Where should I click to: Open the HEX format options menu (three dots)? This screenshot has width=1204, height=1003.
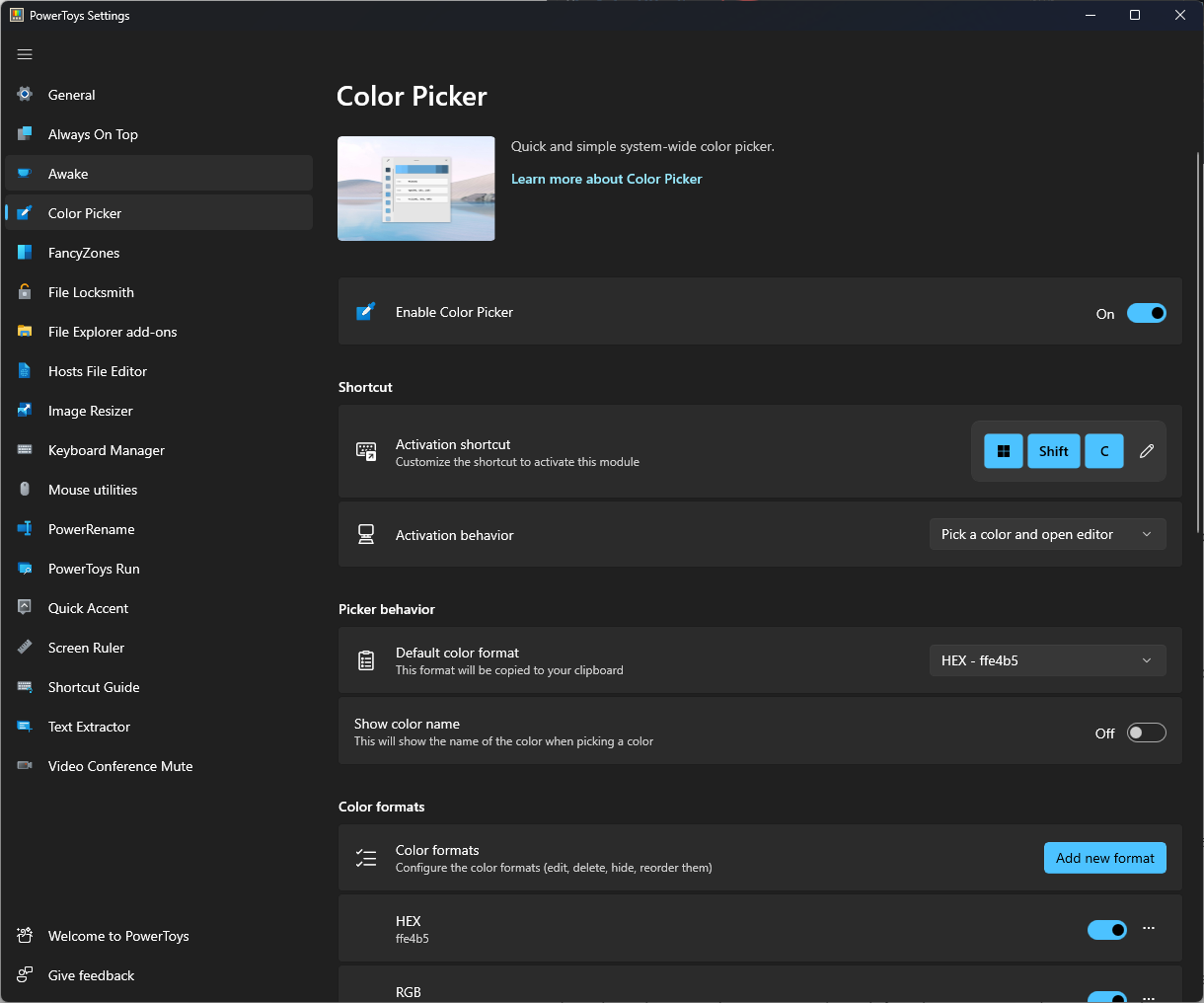[1148, 929]
